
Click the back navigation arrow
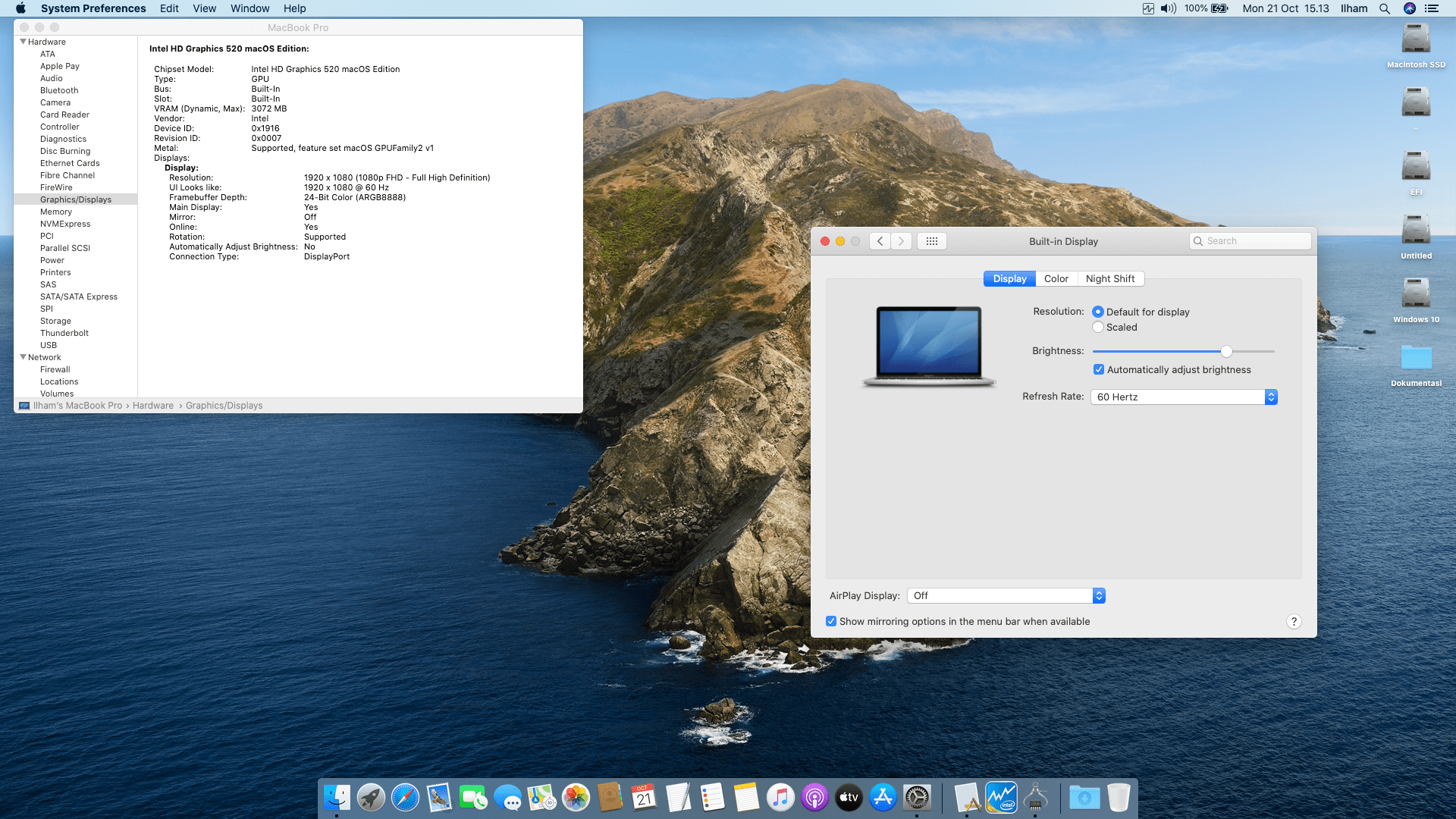880,241
